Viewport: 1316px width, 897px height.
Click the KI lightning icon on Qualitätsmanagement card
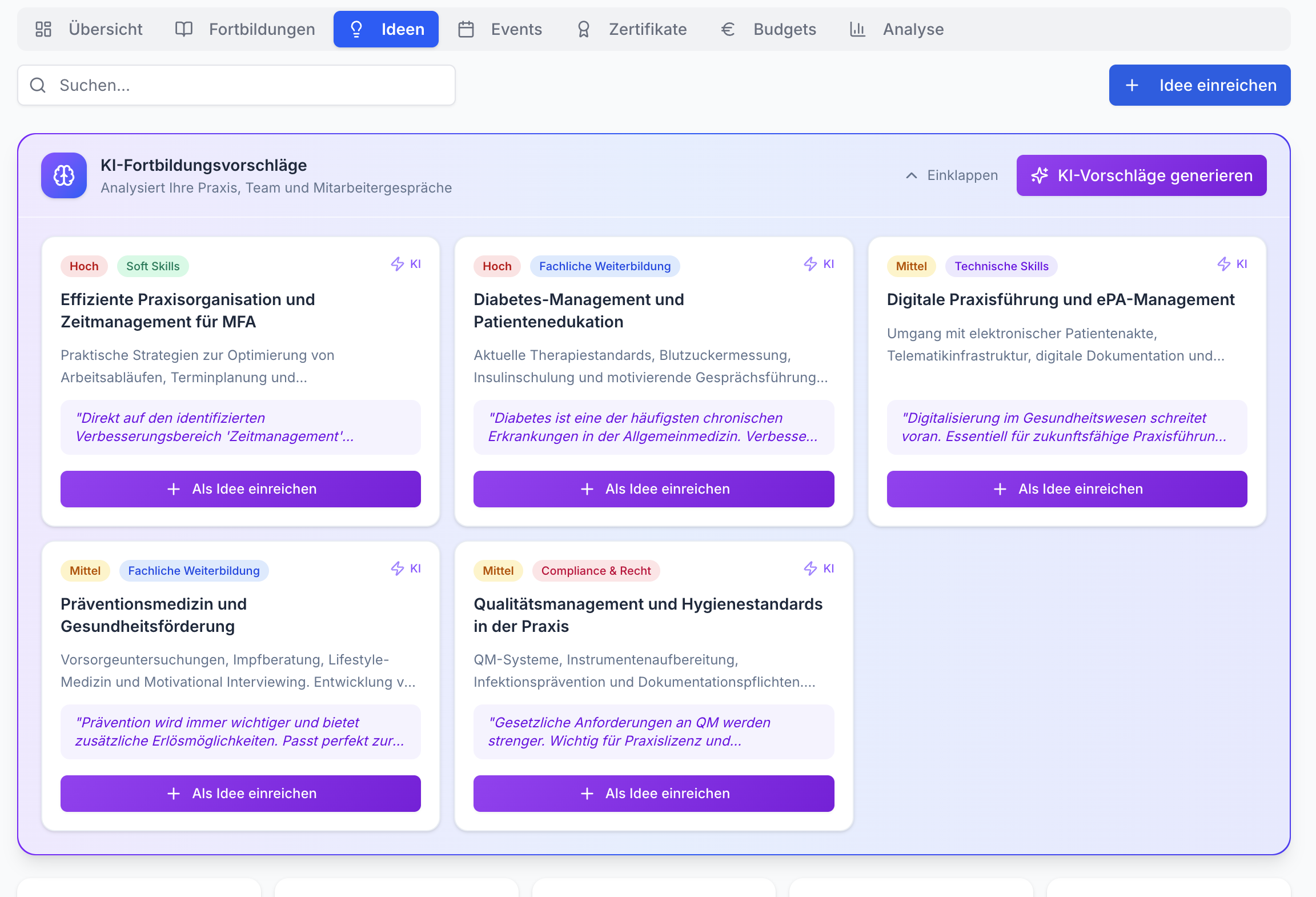tap(811, 568)
